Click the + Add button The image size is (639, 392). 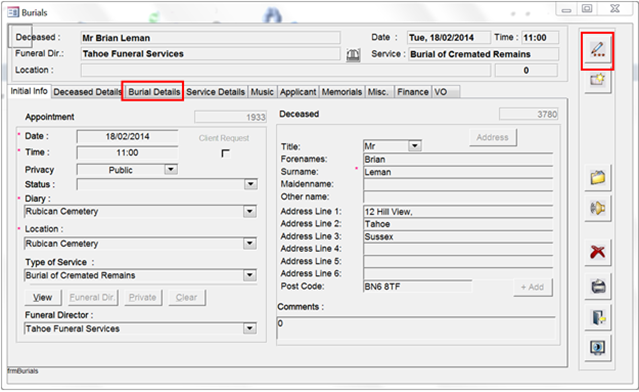tap(533, 287)
